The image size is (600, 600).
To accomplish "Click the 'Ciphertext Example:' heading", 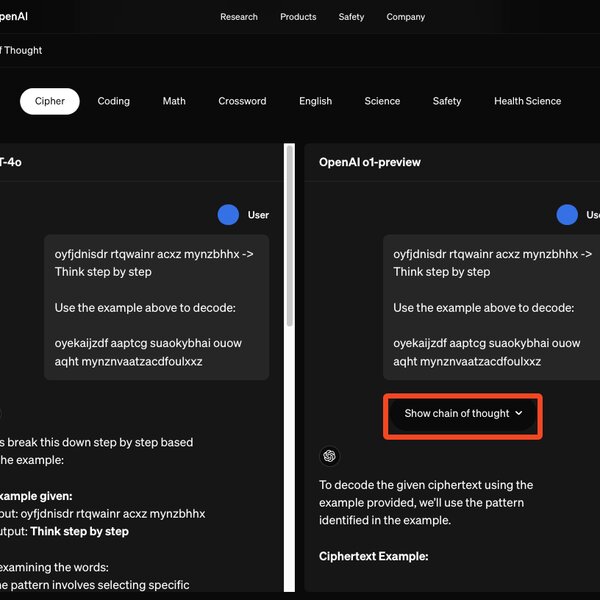I will (374, 556).
